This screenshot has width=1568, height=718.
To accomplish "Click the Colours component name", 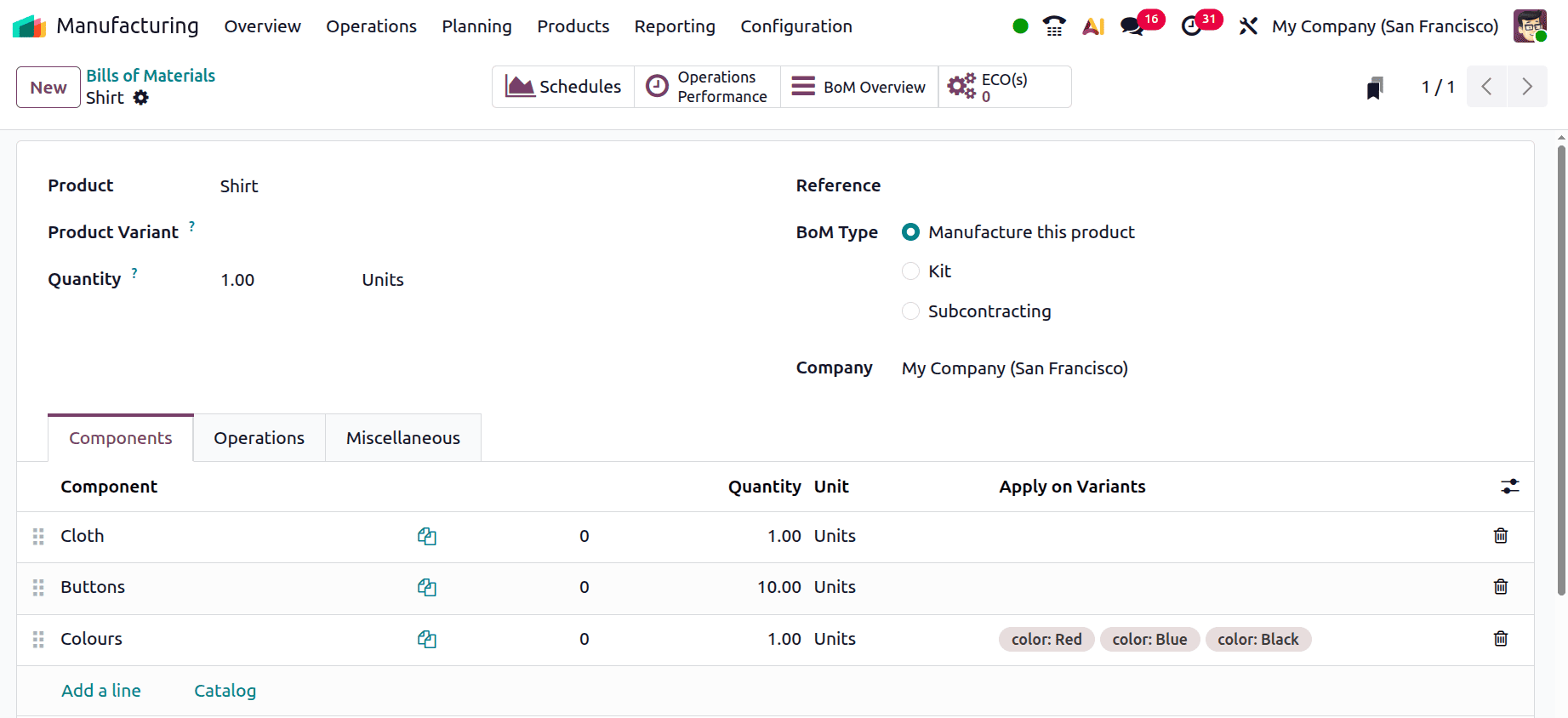I will click(x=91, y=639).
